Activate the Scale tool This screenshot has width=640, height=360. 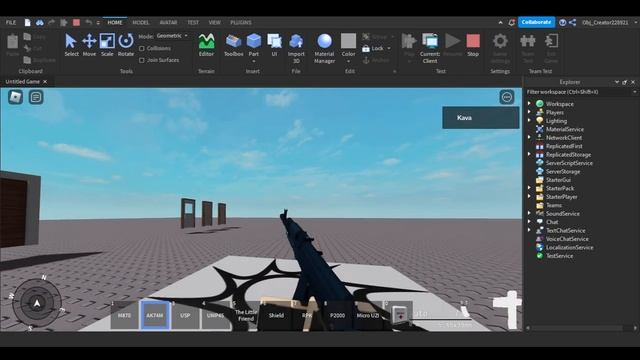(x=107, y=45)
